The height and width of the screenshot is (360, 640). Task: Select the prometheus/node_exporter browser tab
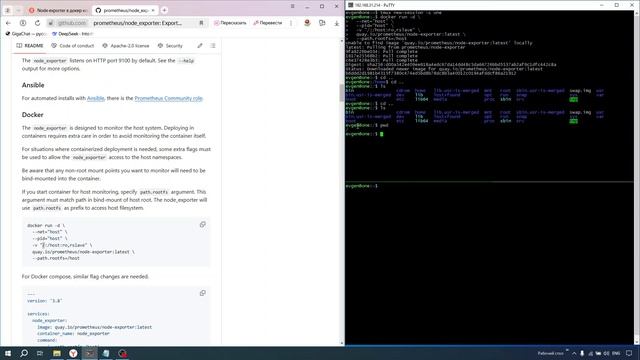point(124,10)
